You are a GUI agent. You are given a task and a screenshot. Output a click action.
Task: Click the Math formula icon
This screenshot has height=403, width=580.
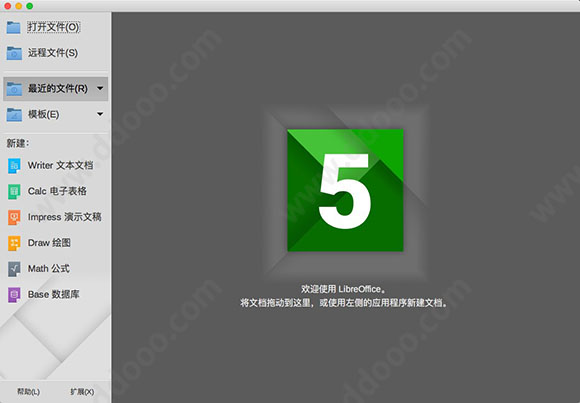pos(14,269)
